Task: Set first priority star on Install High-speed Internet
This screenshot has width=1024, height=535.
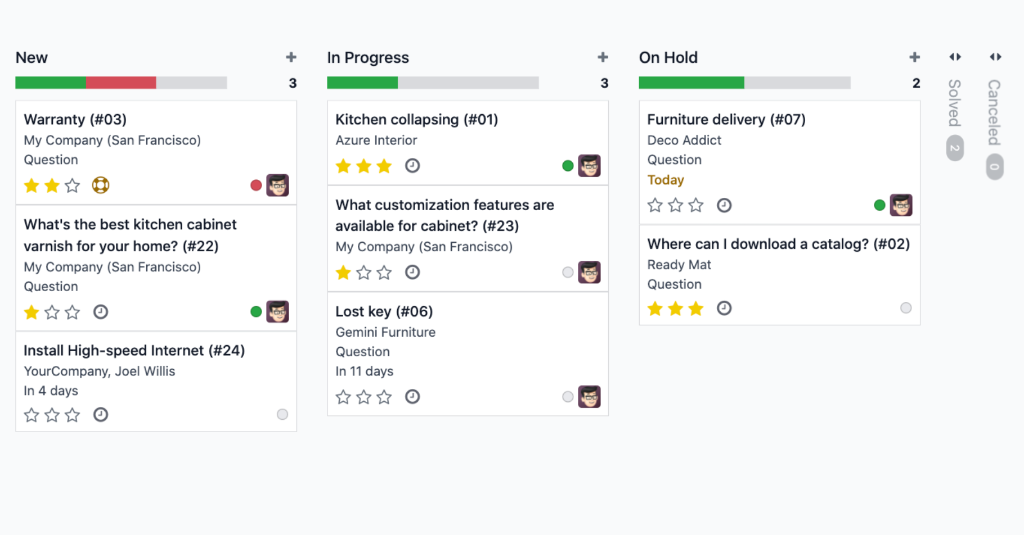Action: click(x=31, y=415)
